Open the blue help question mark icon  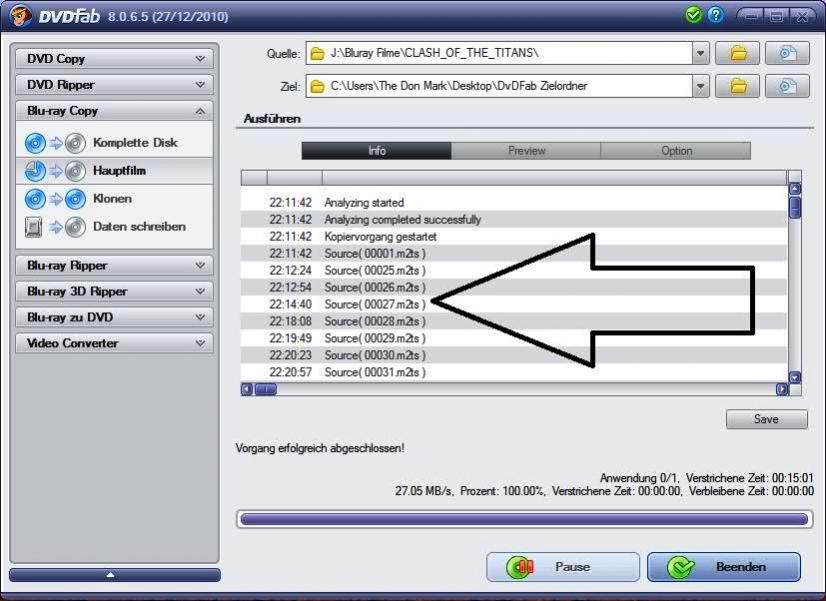coord(715,15)
